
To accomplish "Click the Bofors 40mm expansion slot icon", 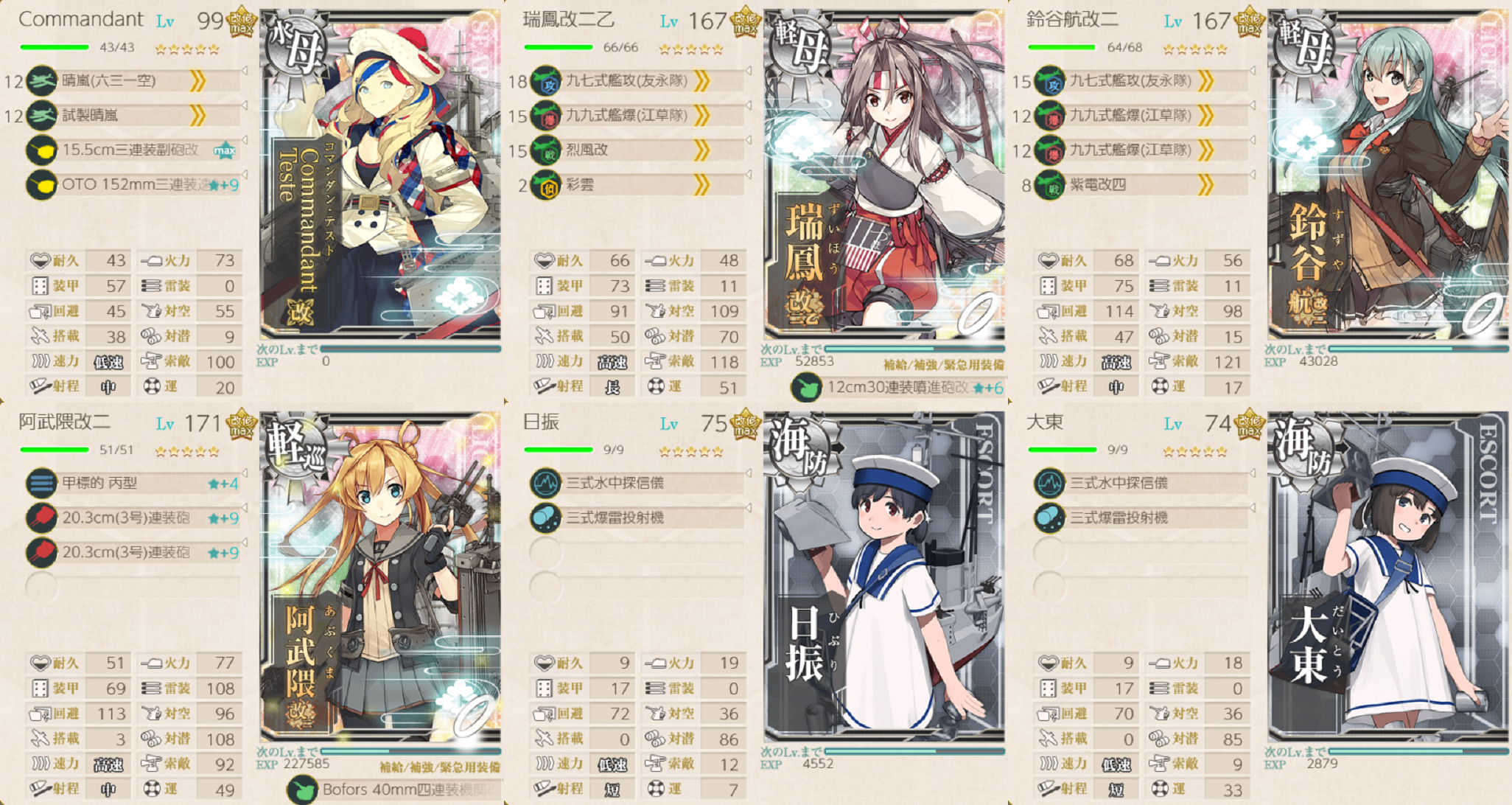I will coord(301,790).
